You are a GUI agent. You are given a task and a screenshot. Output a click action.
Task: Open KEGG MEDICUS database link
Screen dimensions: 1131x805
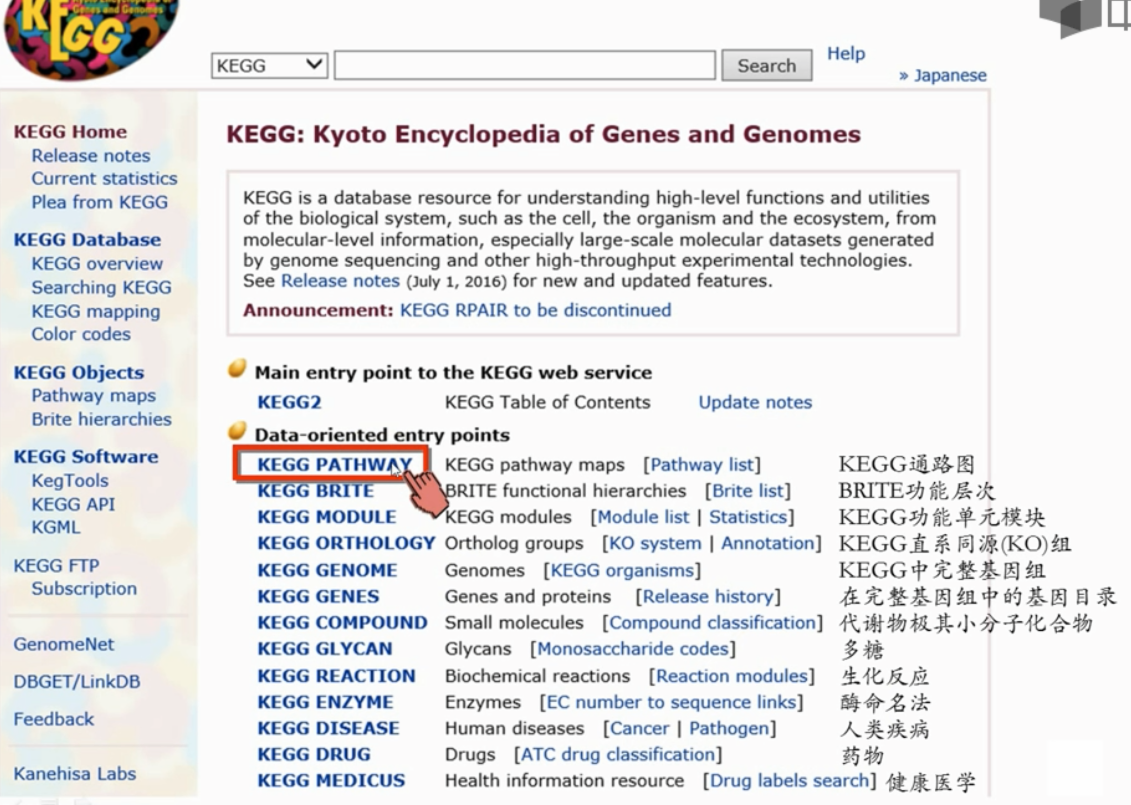(331, 780)
